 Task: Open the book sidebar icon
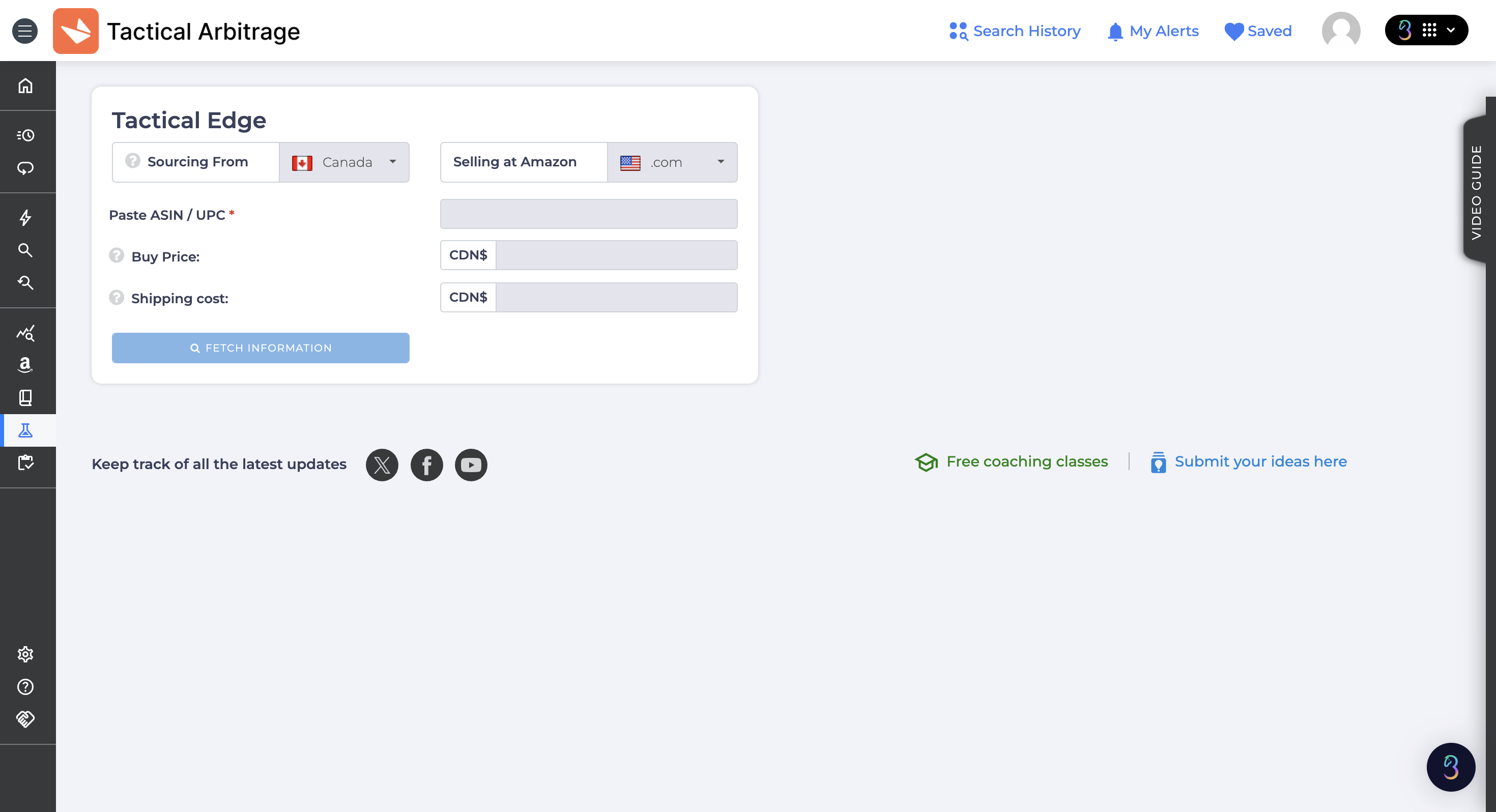click(25, 398)
